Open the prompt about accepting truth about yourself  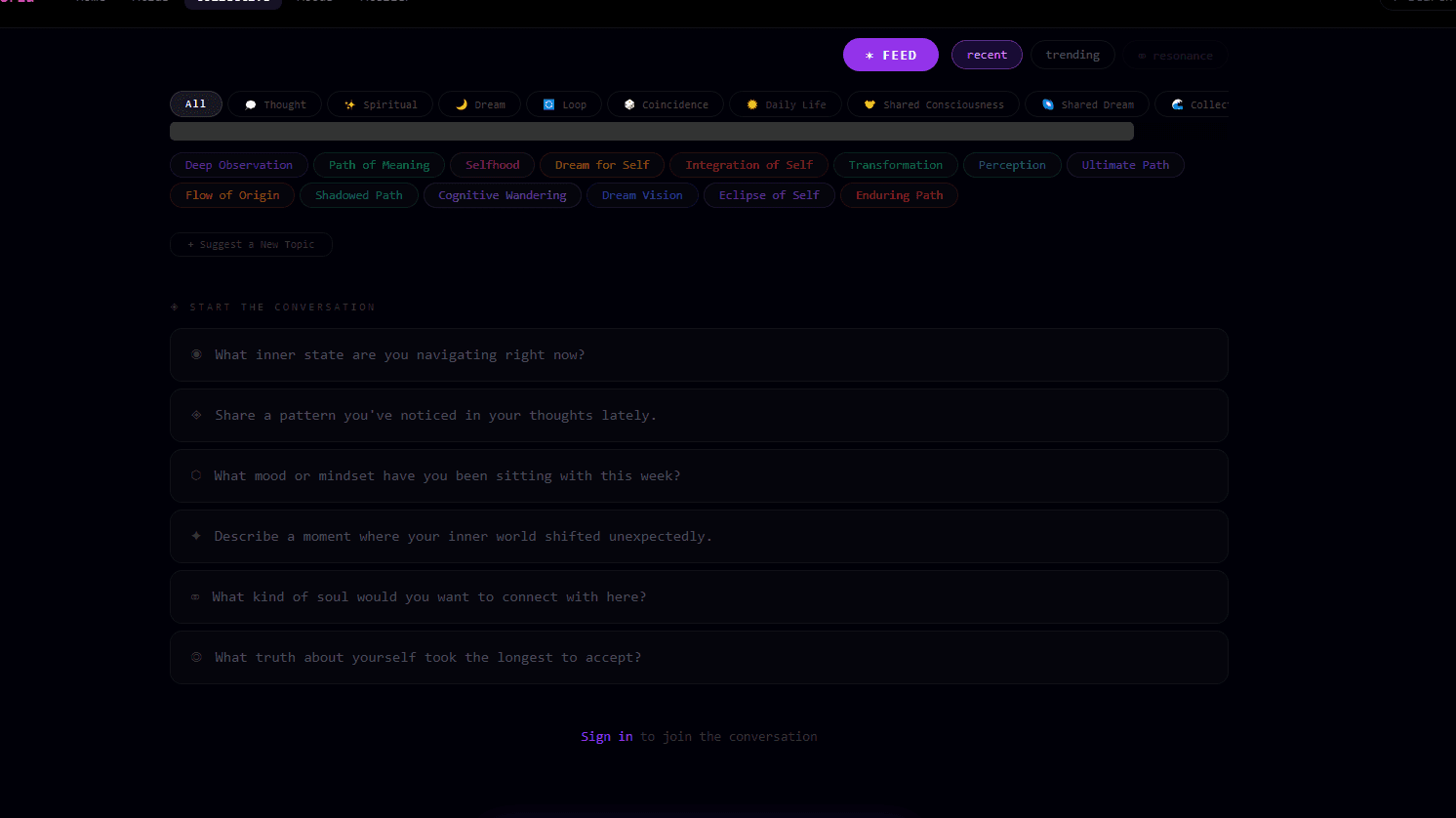(x=699, y=657)
